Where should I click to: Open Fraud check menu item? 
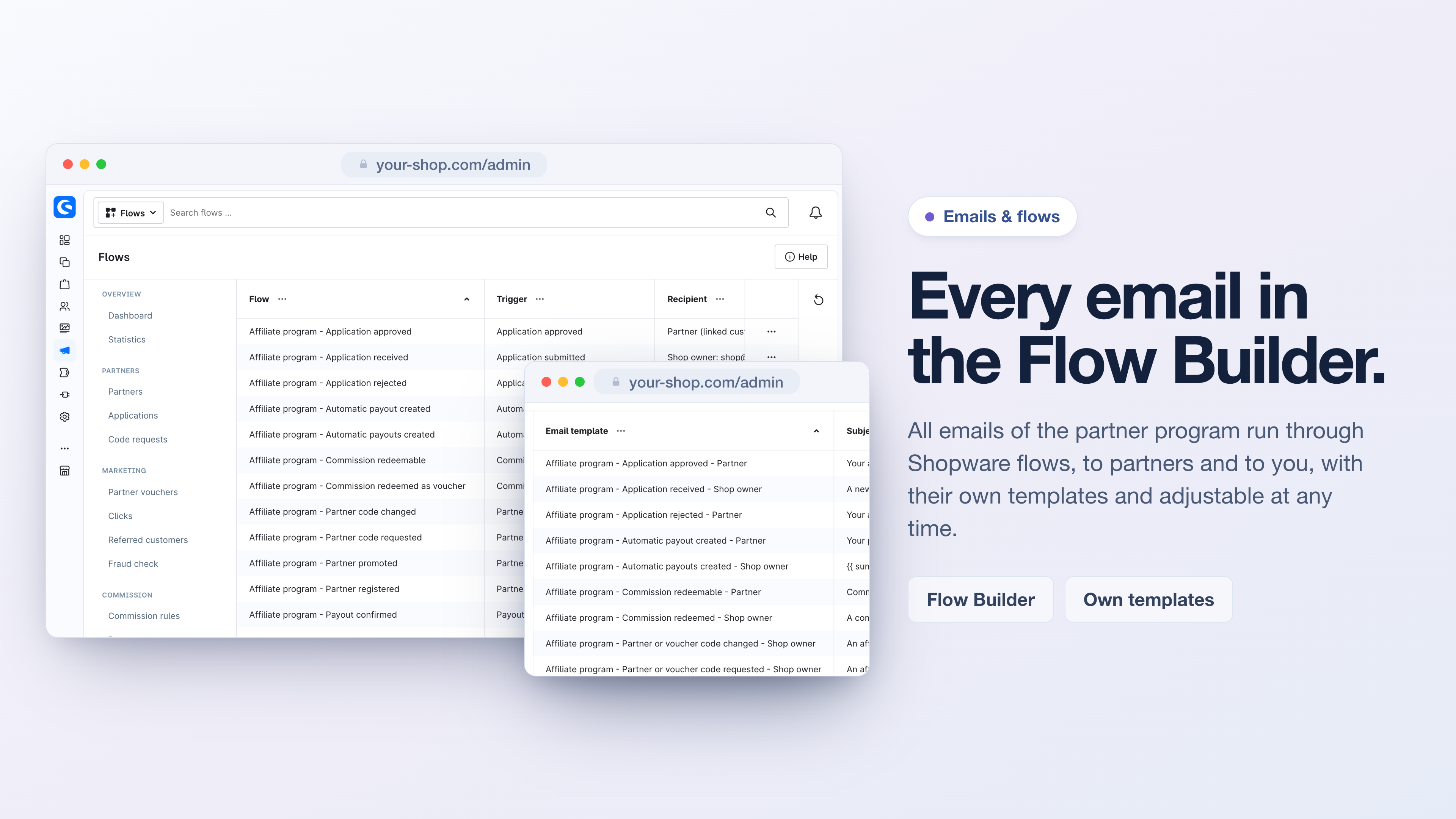click(133, 563)
